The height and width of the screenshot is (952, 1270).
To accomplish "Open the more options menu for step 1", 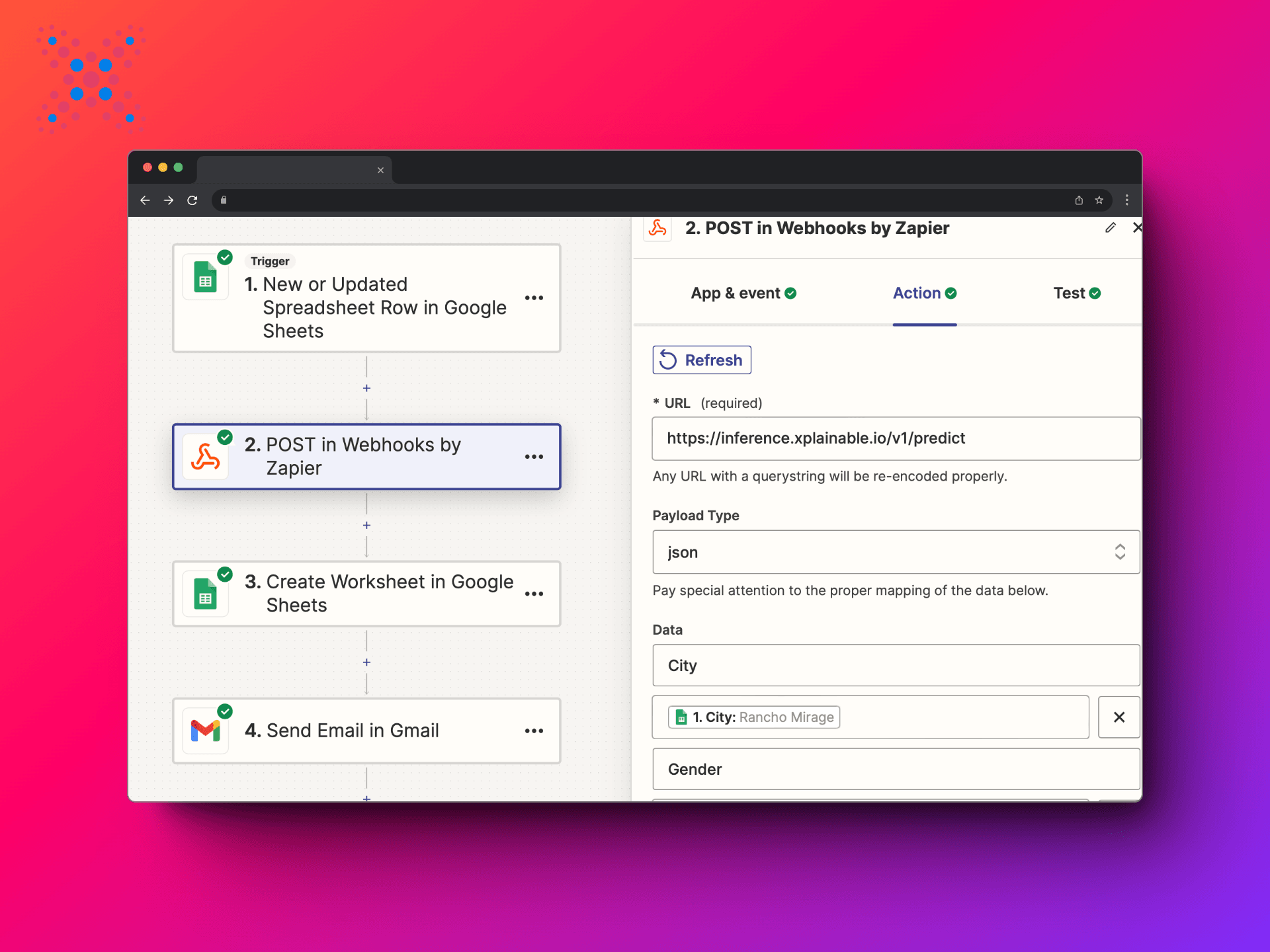I will click(534, 298).
